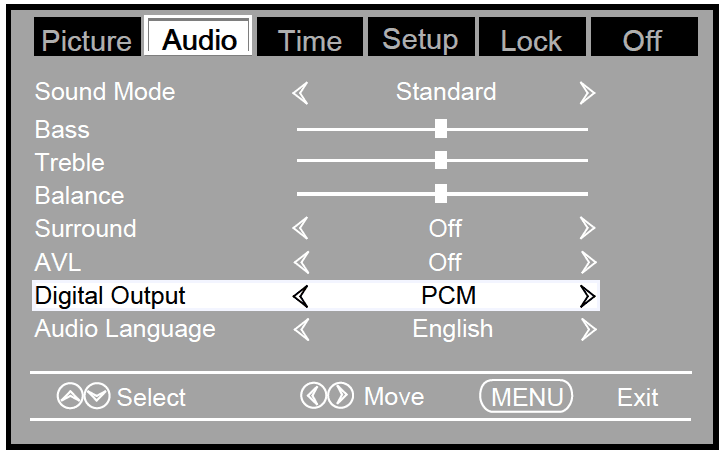Viewport: 723px width, 459px height.
Task: Open the Lock tab
Action: [x=531, y=40]
